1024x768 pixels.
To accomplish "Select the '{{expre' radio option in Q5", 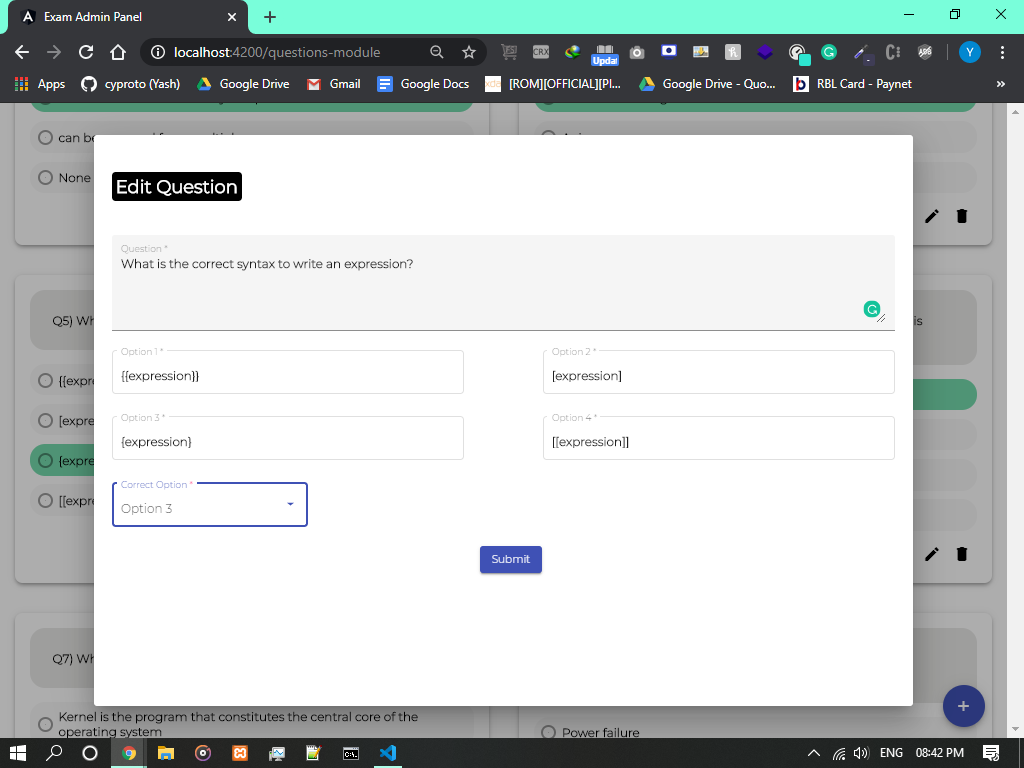I will (45, 381).
